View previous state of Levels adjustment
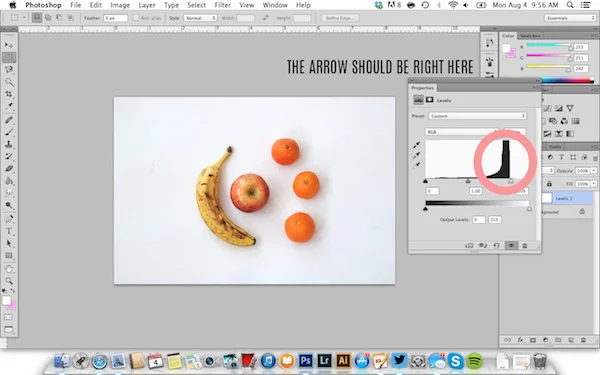The image size is (600, 375). pos(483,246)
